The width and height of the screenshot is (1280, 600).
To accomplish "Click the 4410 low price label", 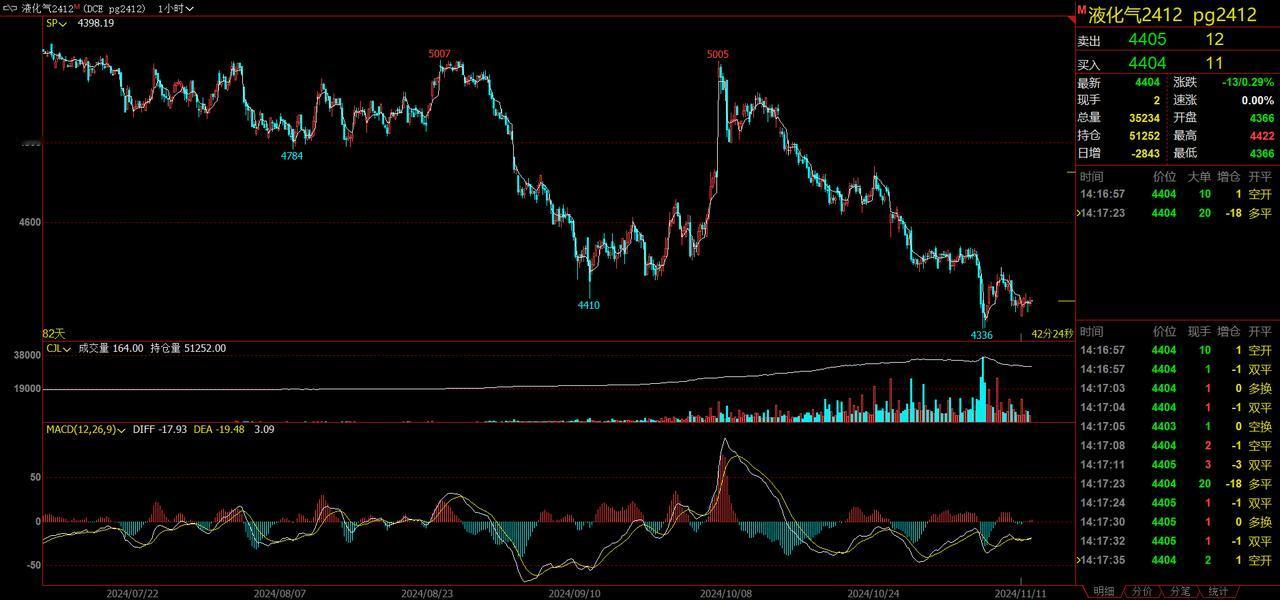I will pos(589,305).
